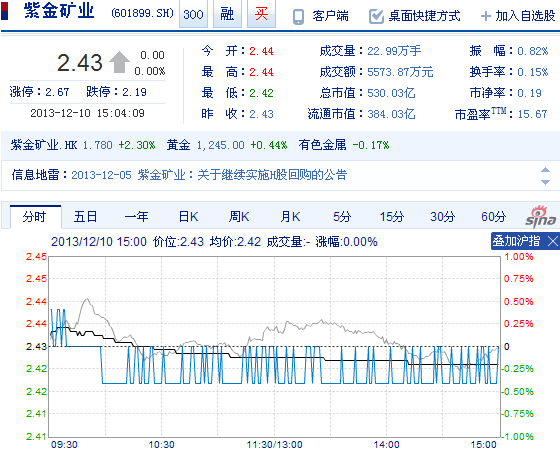Click the 涨停 2.67 limit value
The image size is (560, 452).
pos(57,92)
